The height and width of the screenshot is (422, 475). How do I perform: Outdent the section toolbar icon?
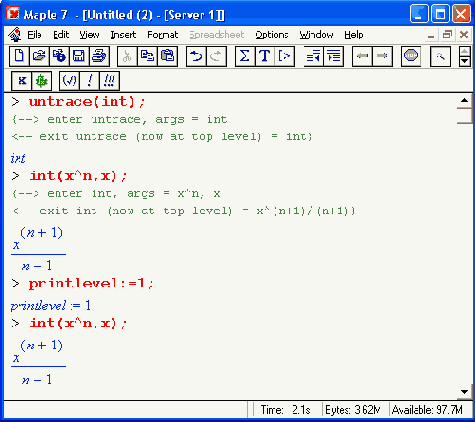(x=313, y=56)
